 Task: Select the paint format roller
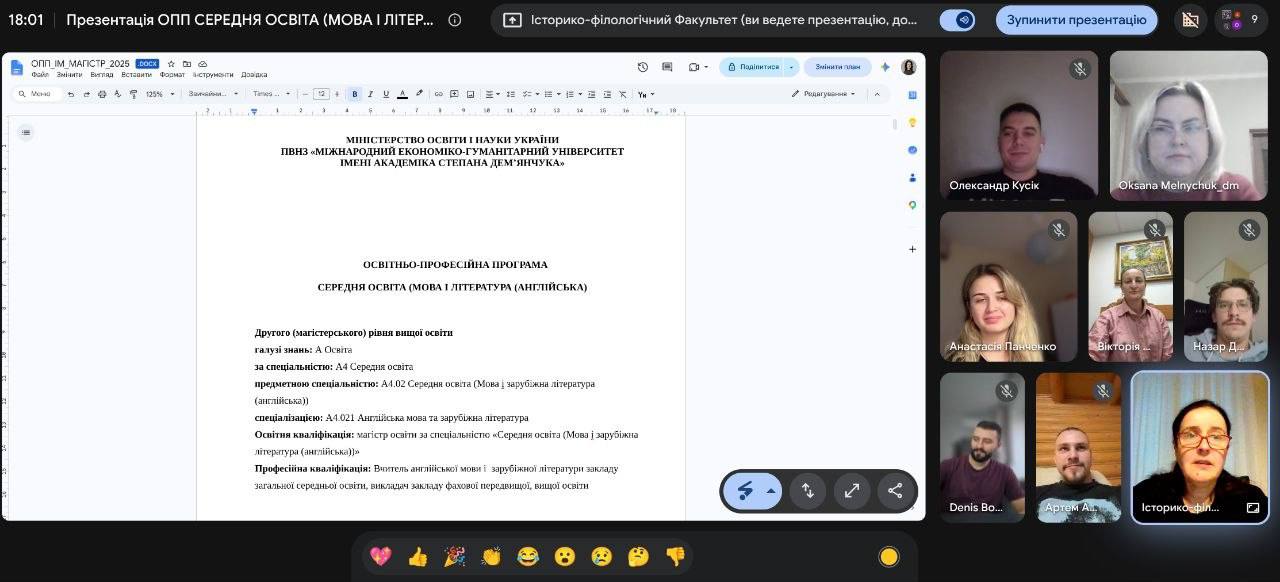point(133,94)
